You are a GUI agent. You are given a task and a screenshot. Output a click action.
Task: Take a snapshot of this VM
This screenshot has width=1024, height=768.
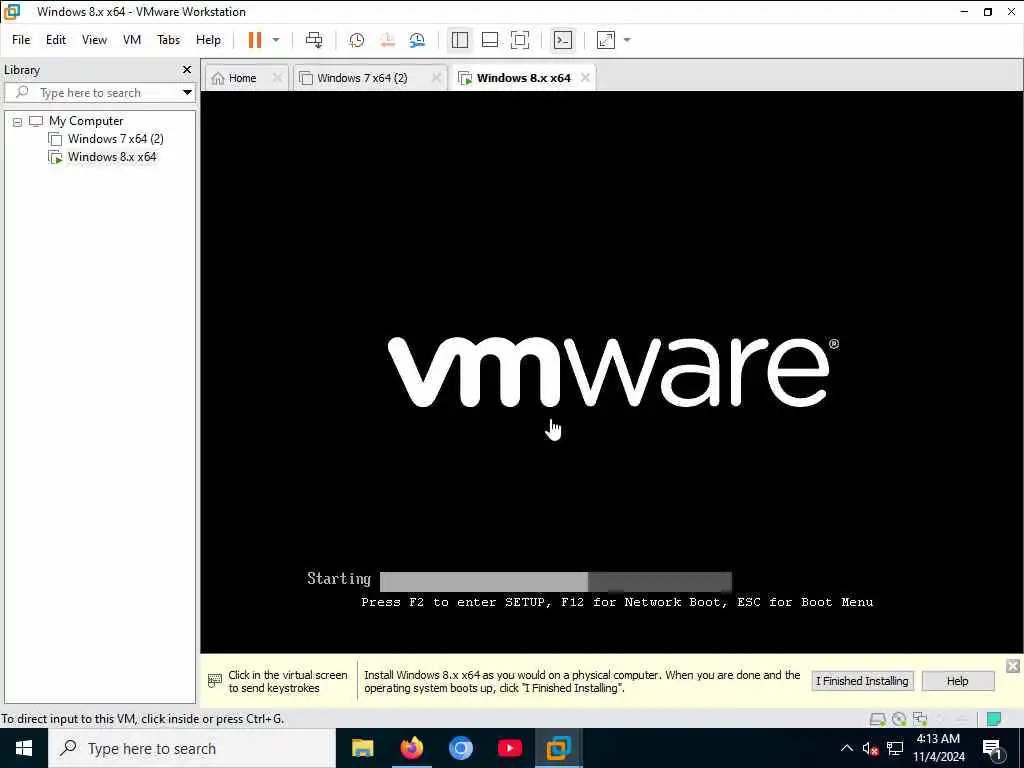pyautogui.click(x=357, y=40)
